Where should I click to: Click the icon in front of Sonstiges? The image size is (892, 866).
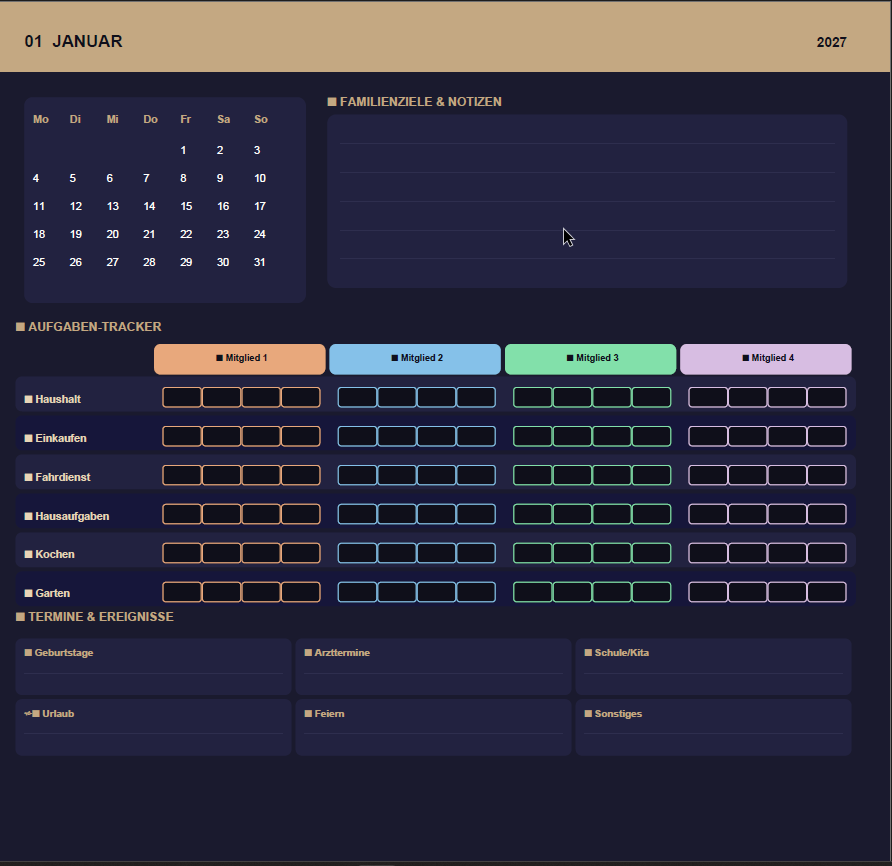coord(588,714)
